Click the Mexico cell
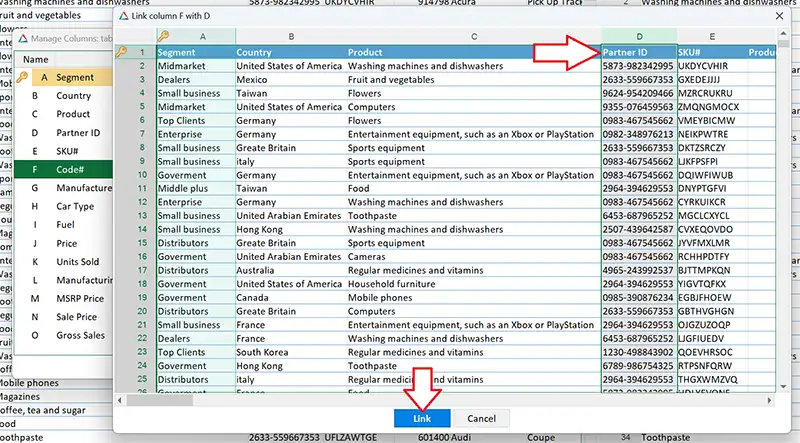800x443 pixels. (x=291, y=80)
